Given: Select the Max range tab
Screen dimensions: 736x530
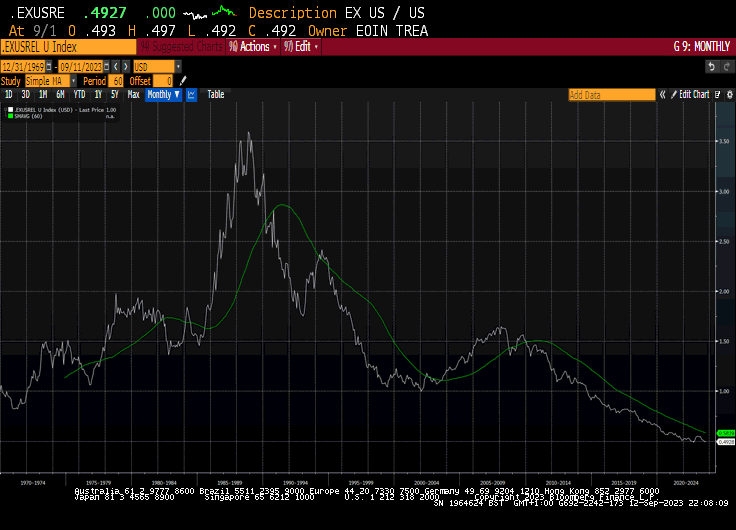Looking at the screenshot, I should click(133, 95).
